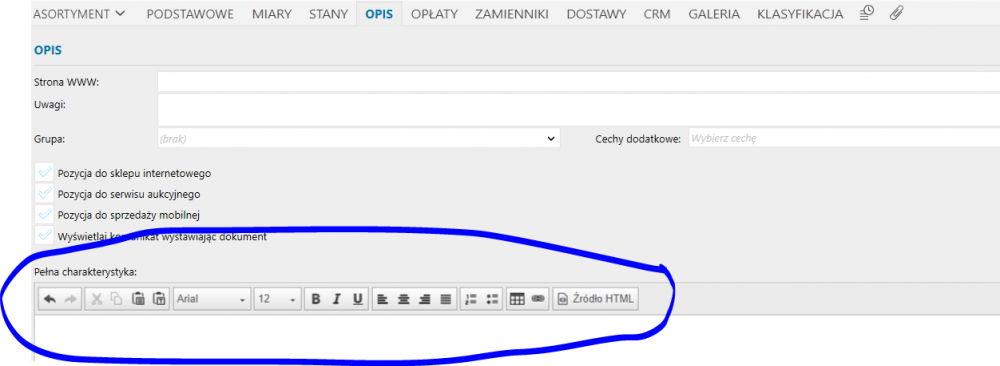Toggle Pozycja do serwisu aukcyjnego checkbox
This screenshot has width=1000, height=366.
click(x=45, y=193)
